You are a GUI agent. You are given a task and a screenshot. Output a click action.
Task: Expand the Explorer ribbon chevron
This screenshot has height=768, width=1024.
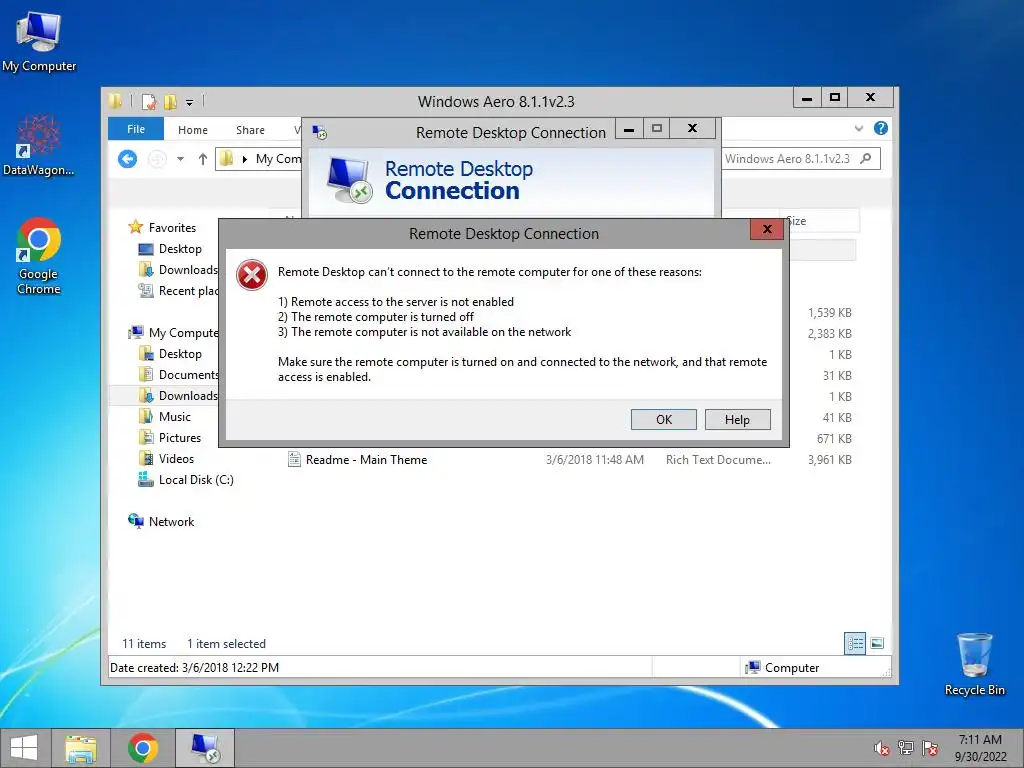click(x=859, y=129)
